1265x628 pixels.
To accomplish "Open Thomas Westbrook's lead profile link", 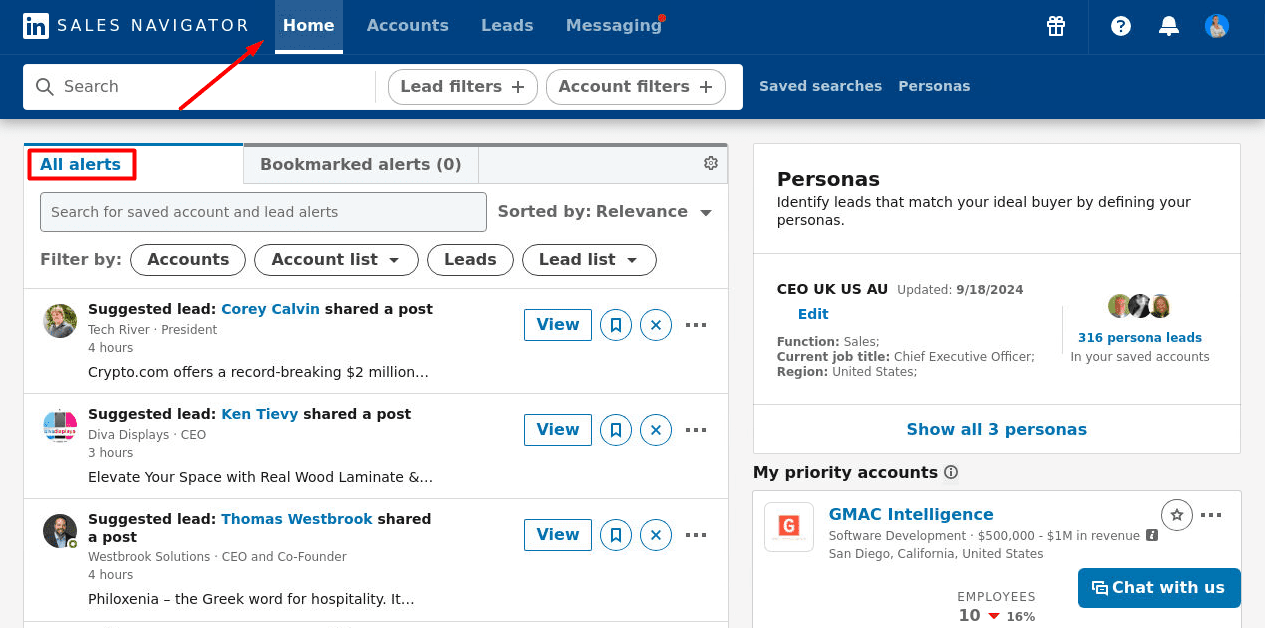I will tap(296, 520).
